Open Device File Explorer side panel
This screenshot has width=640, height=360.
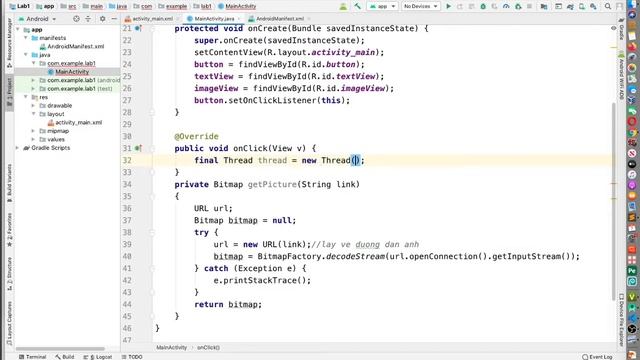pos(621,319)
